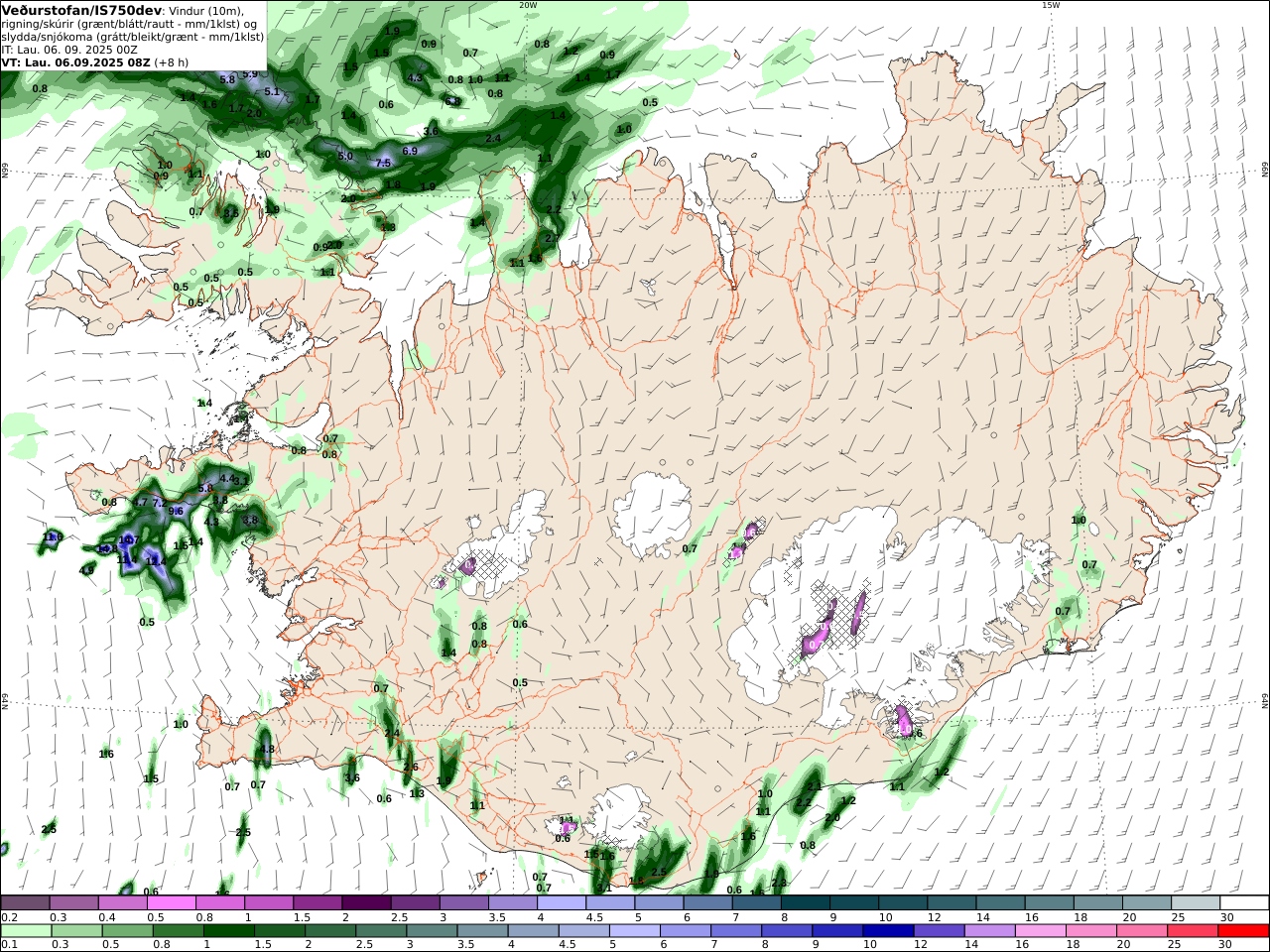Select the dark teal 8 snow legend swatch
Screen dimensions: 1270x952
[805, 902]
